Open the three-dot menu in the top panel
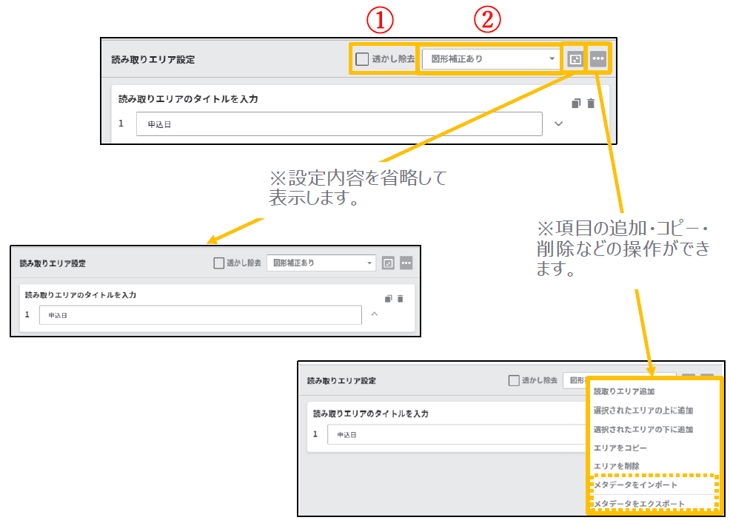 tap(598, 59)
